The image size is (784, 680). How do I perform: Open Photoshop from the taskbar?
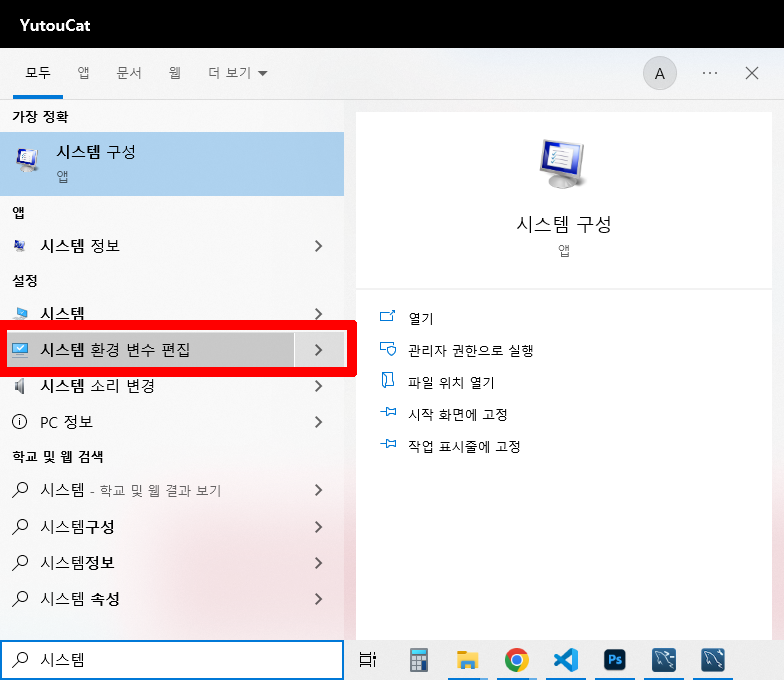point(615,660)
